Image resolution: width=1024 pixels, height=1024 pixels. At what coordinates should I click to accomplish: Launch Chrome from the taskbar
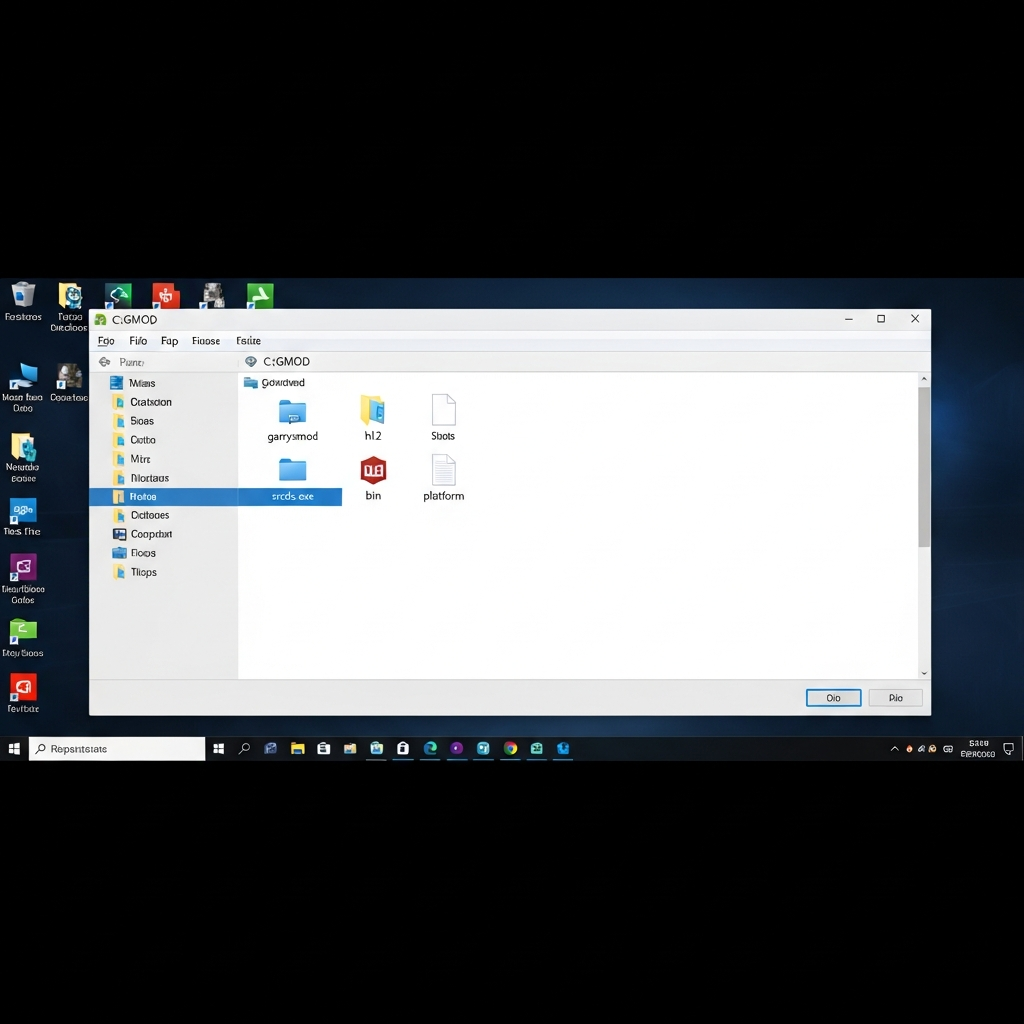[510, 748]
